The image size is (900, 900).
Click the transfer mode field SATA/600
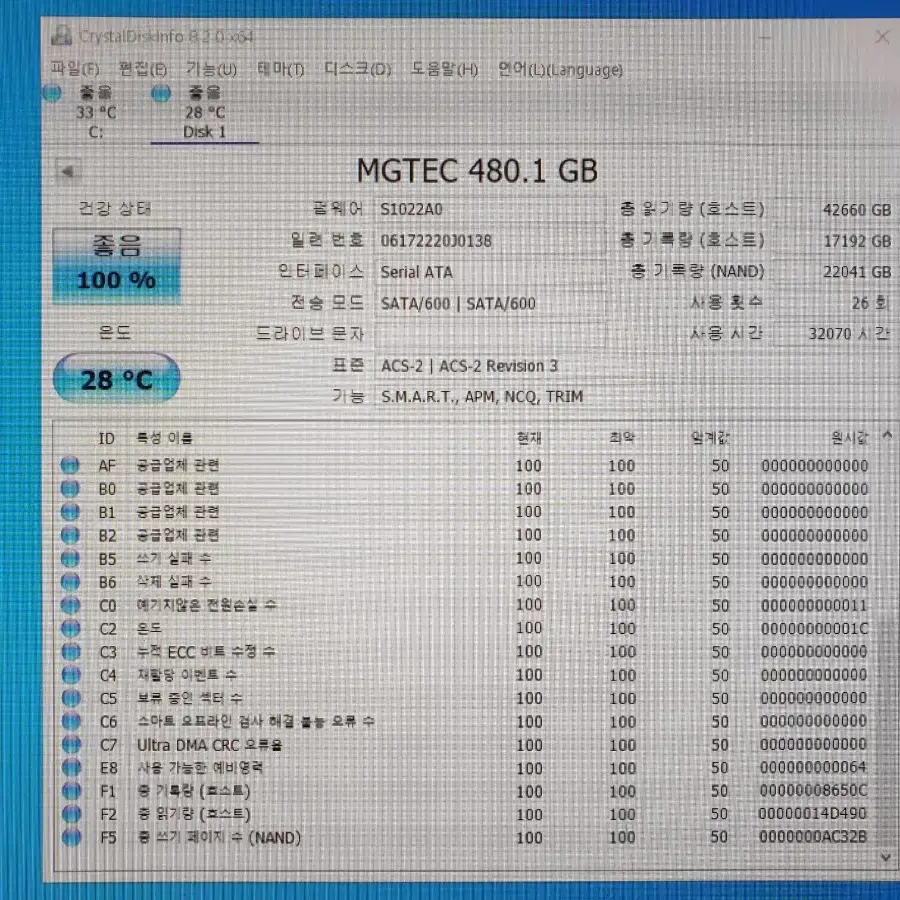(490, 303)
